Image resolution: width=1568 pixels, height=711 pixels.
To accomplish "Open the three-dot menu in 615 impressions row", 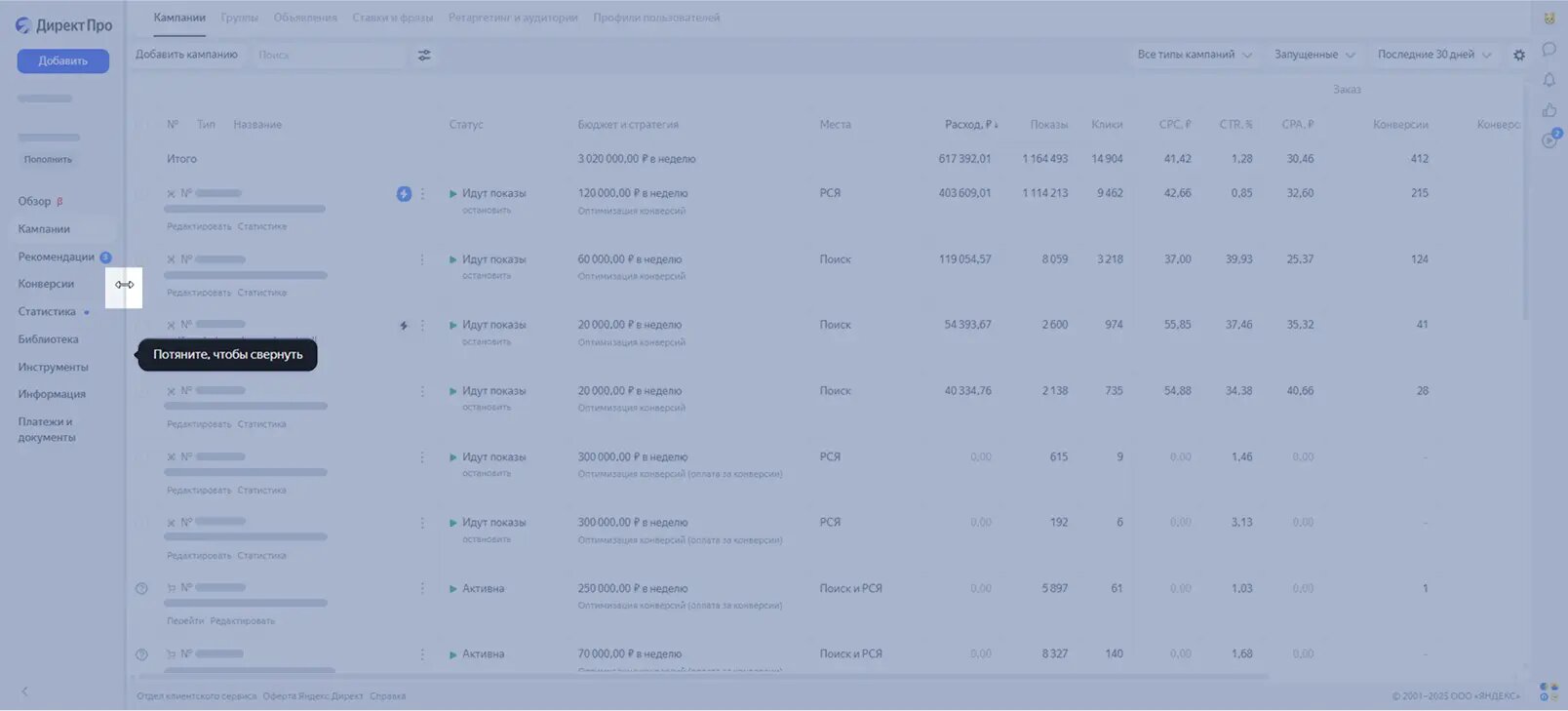I will pyautogui.click(x=422, y=457).
